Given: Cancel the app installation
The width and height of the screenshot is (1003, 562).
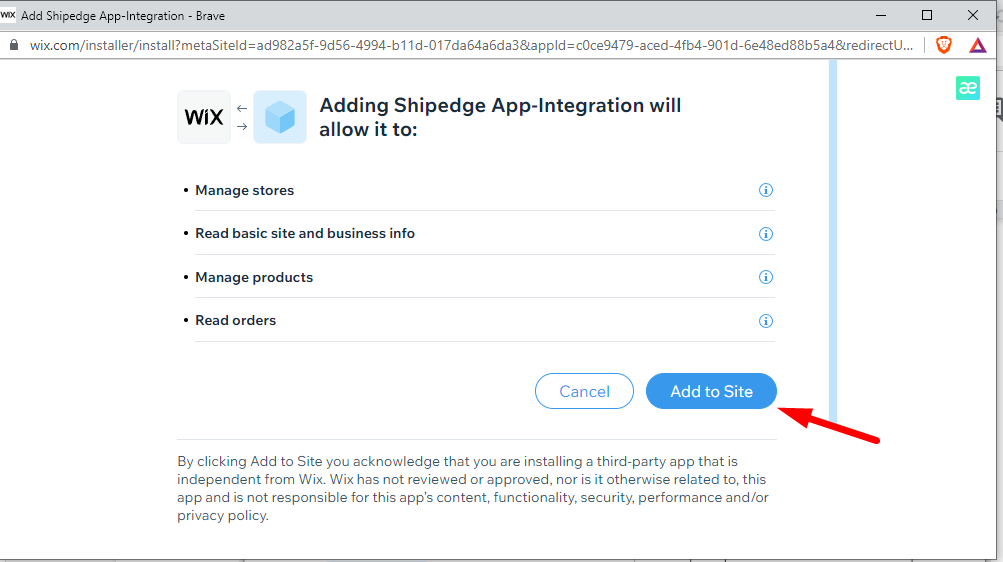Looking at the screenshot, I should tap(584, 391).
